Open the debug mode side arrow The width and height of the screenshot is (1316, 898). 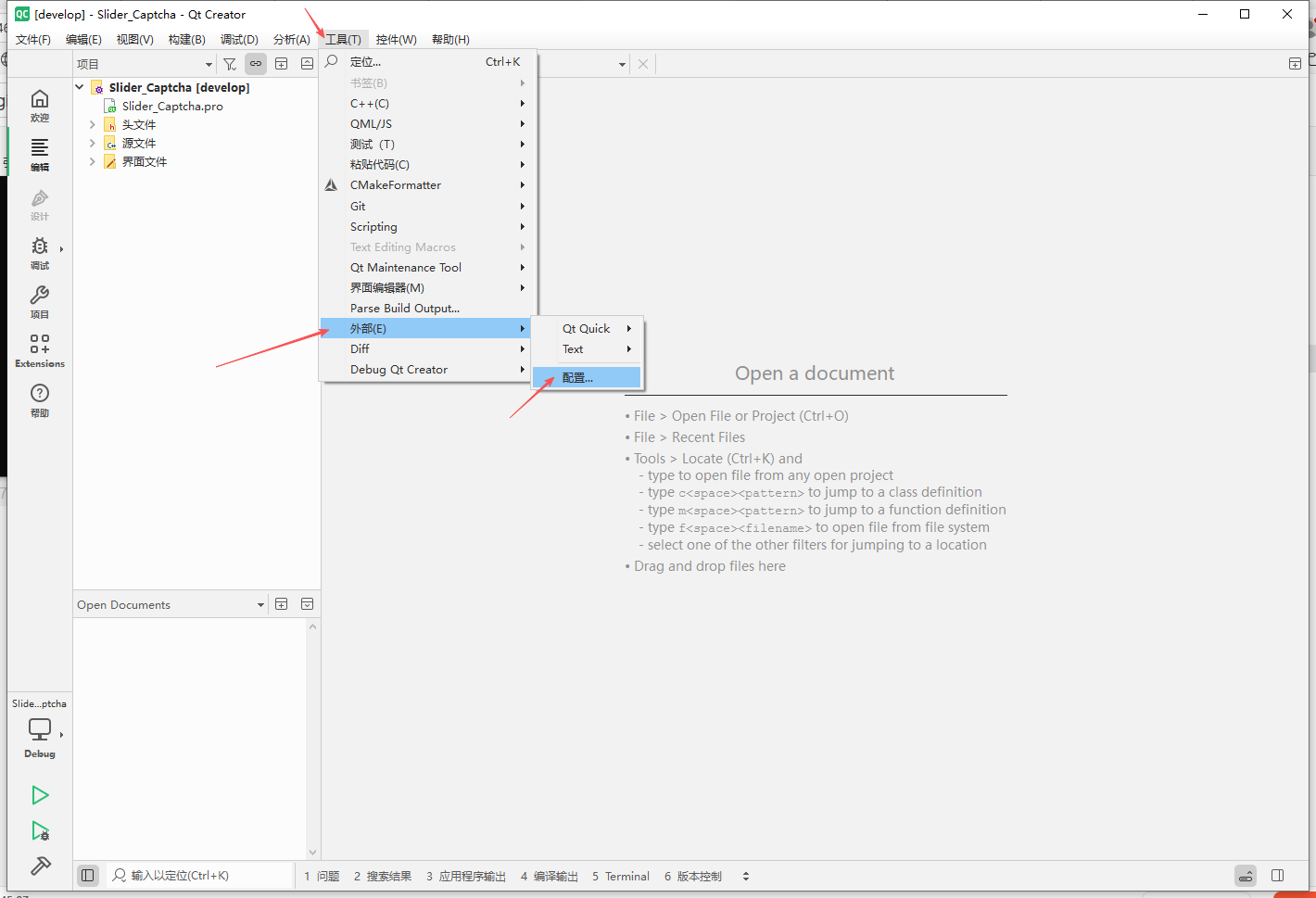(x=62, y=249)
